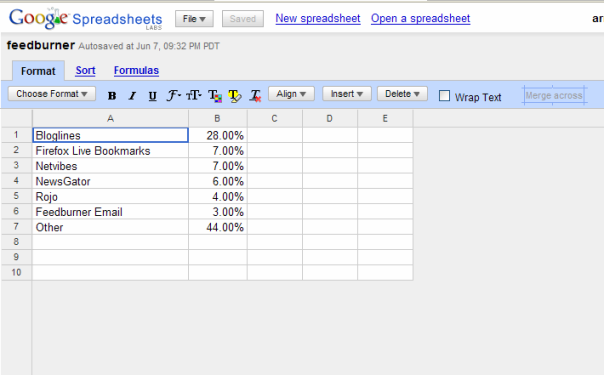The height and width of the screenshot is (375, 604).
Task: Pick the text color icon
Action: click(215, 95)
